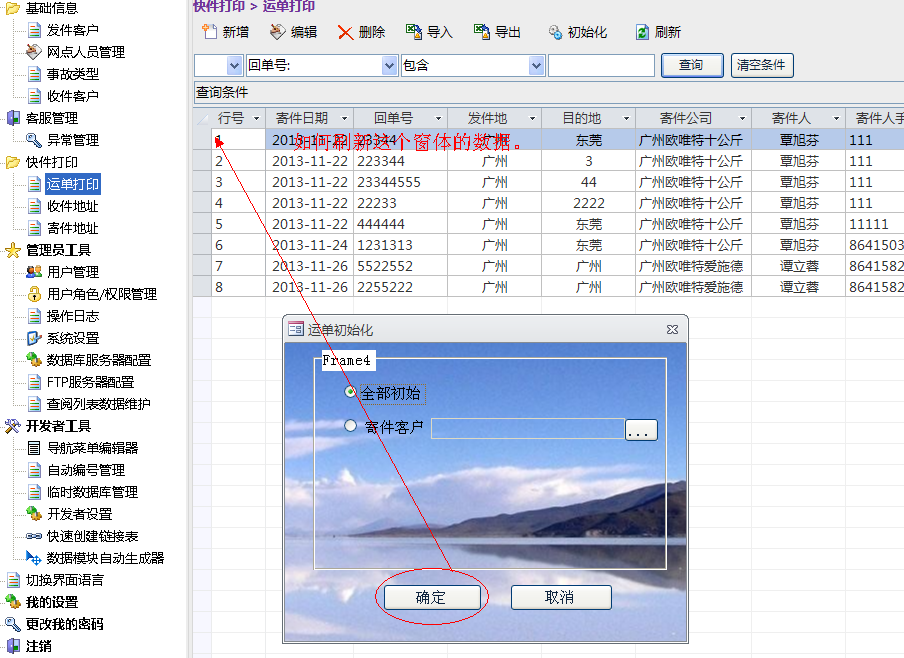
Task: Open 用户管理 users icon
Action: coord(34,272)
